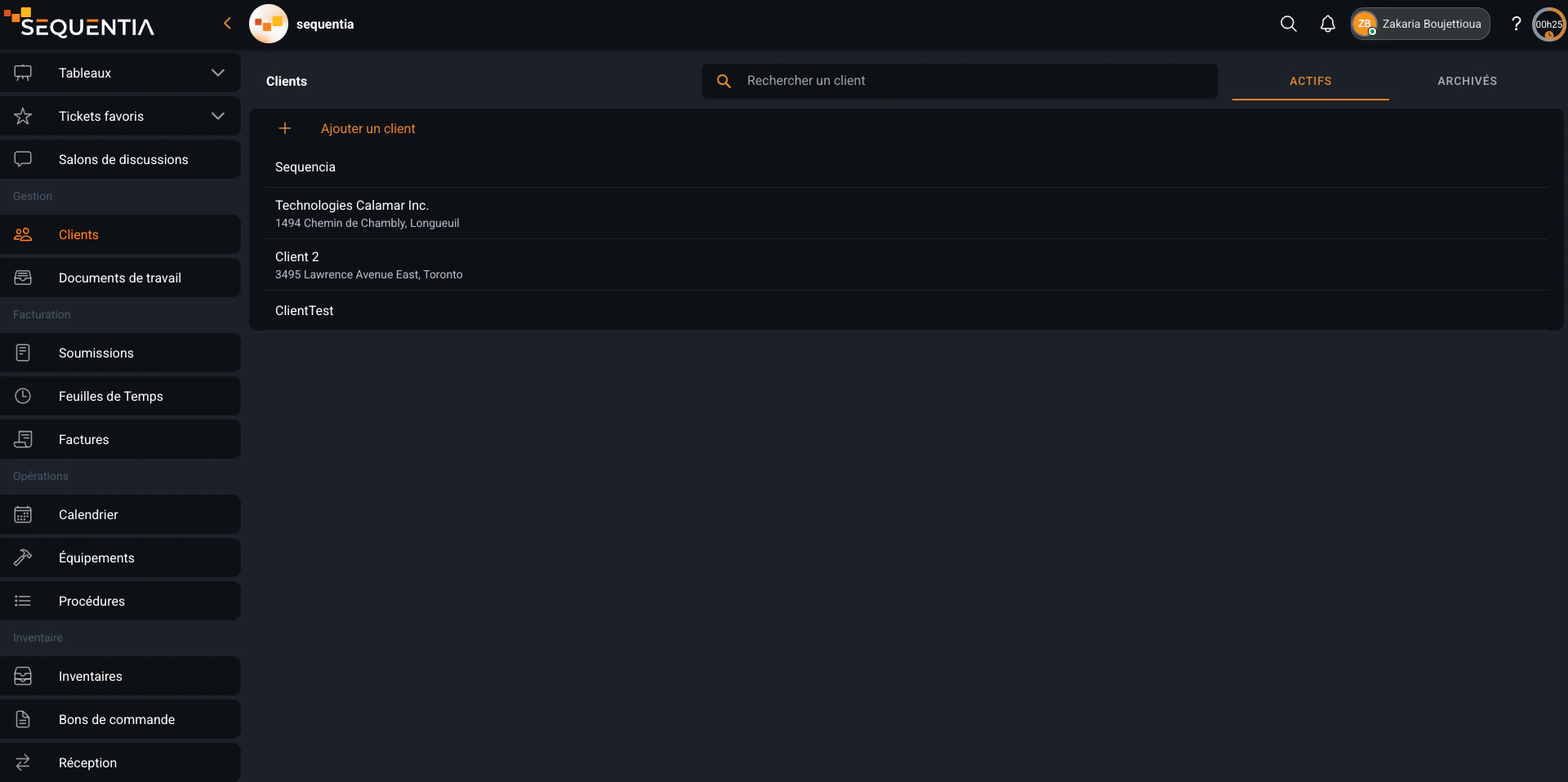Open Documents de travail menu item

pos(120,278)
